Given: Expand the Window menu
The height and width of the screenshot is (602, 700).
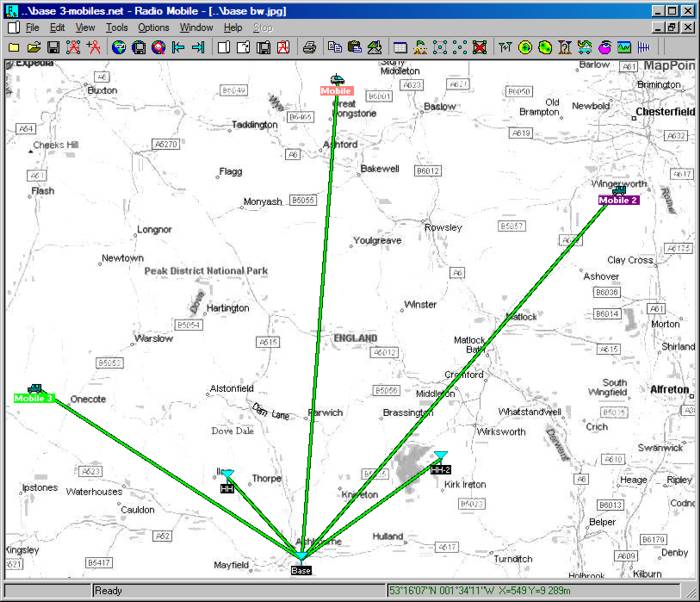Looking at the screenshot, I should (x=196, y=28).
